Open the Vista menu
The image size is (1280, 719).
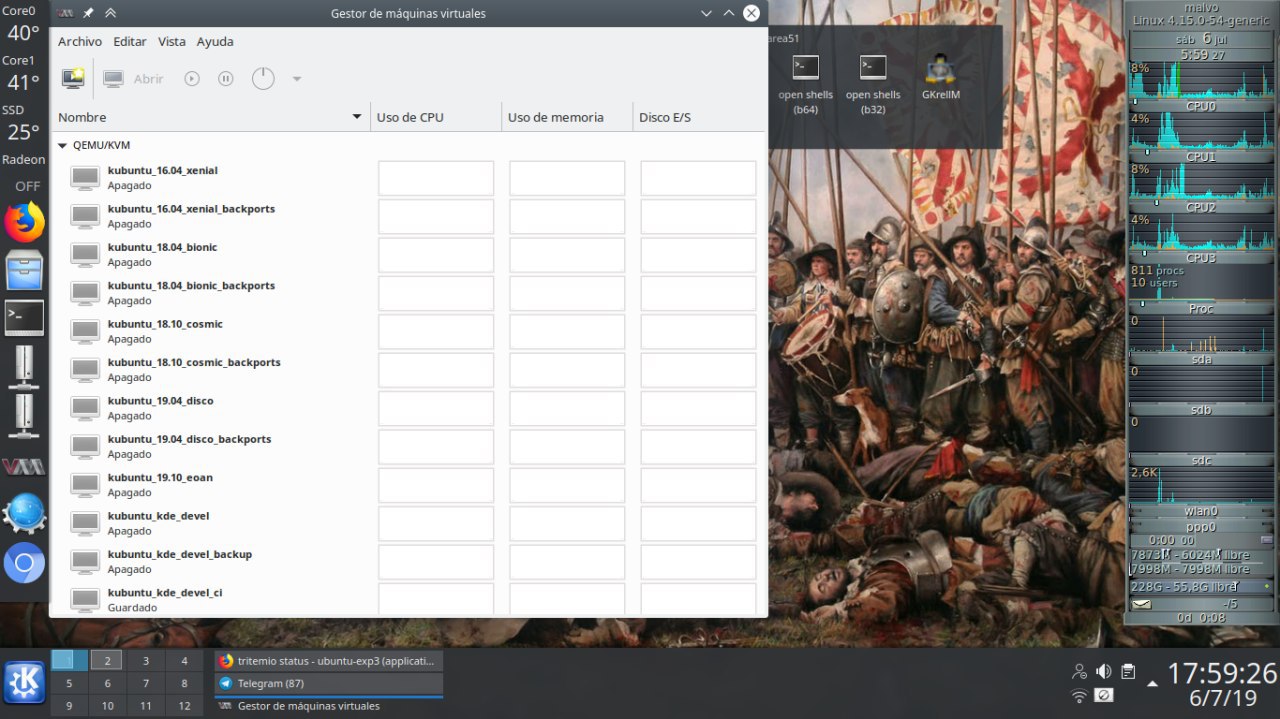(x=172, y=41)
